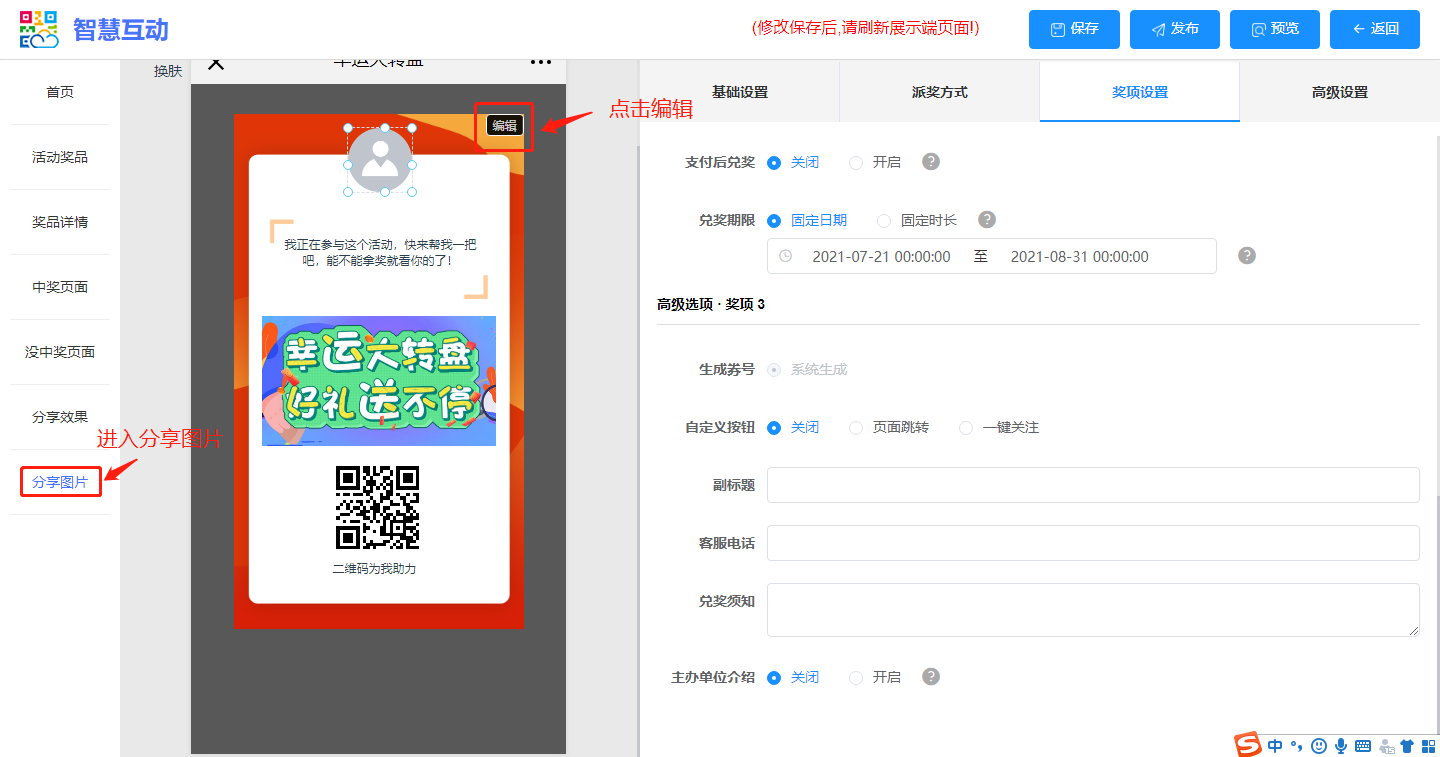Toggle Sogou 中 language mode switch
This screenshot has height=757, width=1440.
click(x=1275, y=746)
